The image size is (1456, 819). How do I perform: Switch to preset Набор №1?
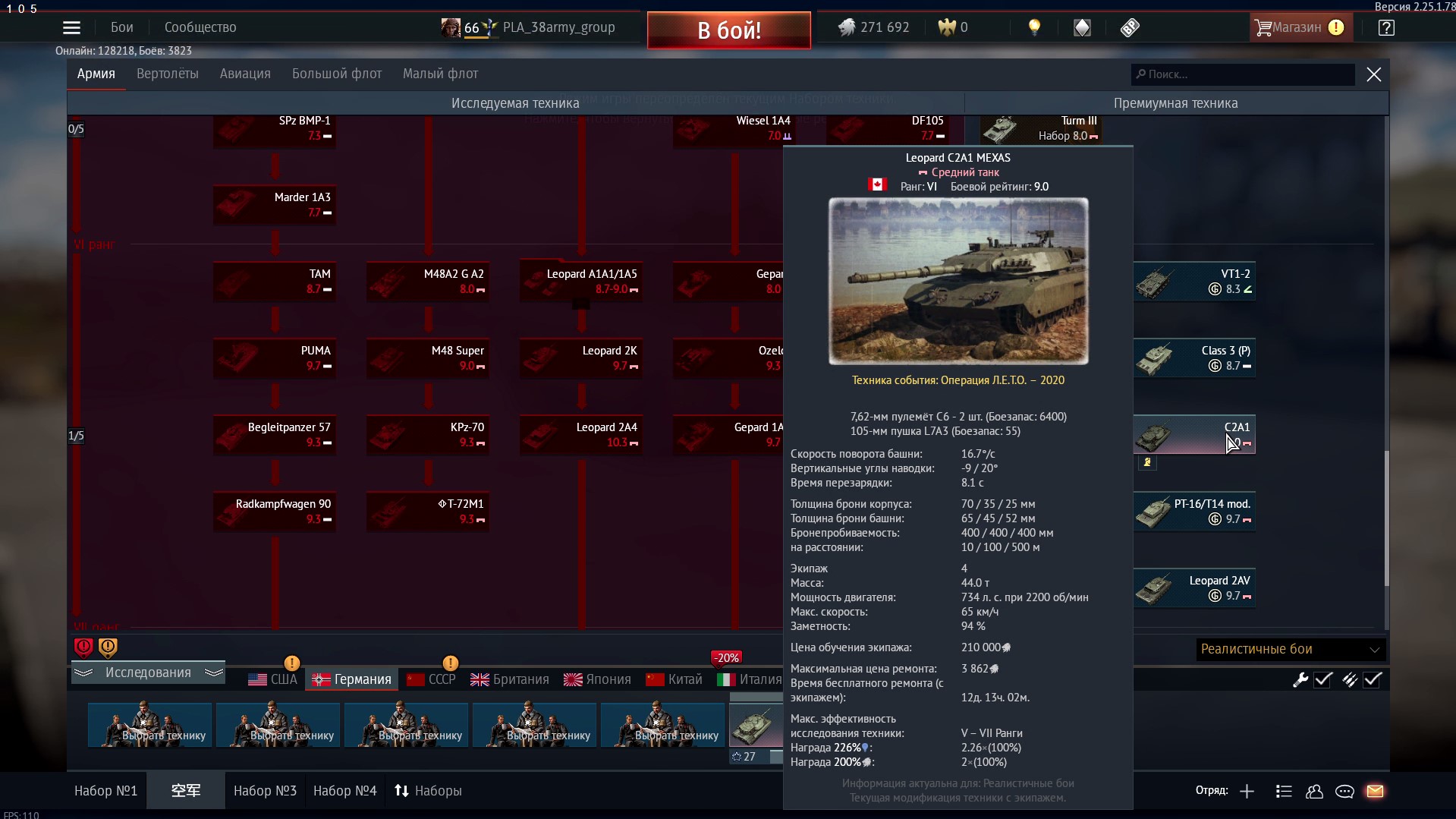pyautogui.click(x=106, y=791)
